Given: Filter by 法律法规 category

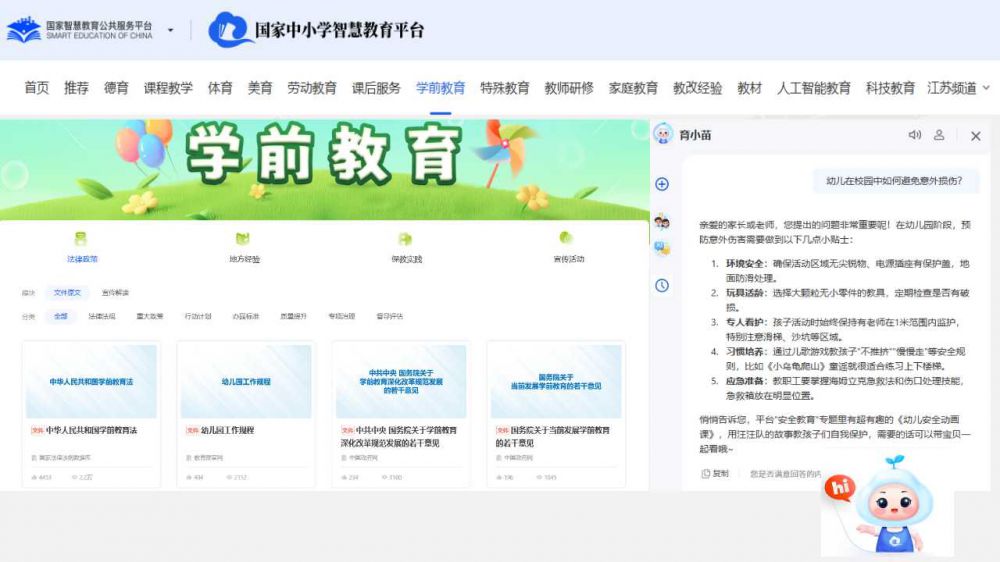Looking at the screenshot, I should (101, 316).
